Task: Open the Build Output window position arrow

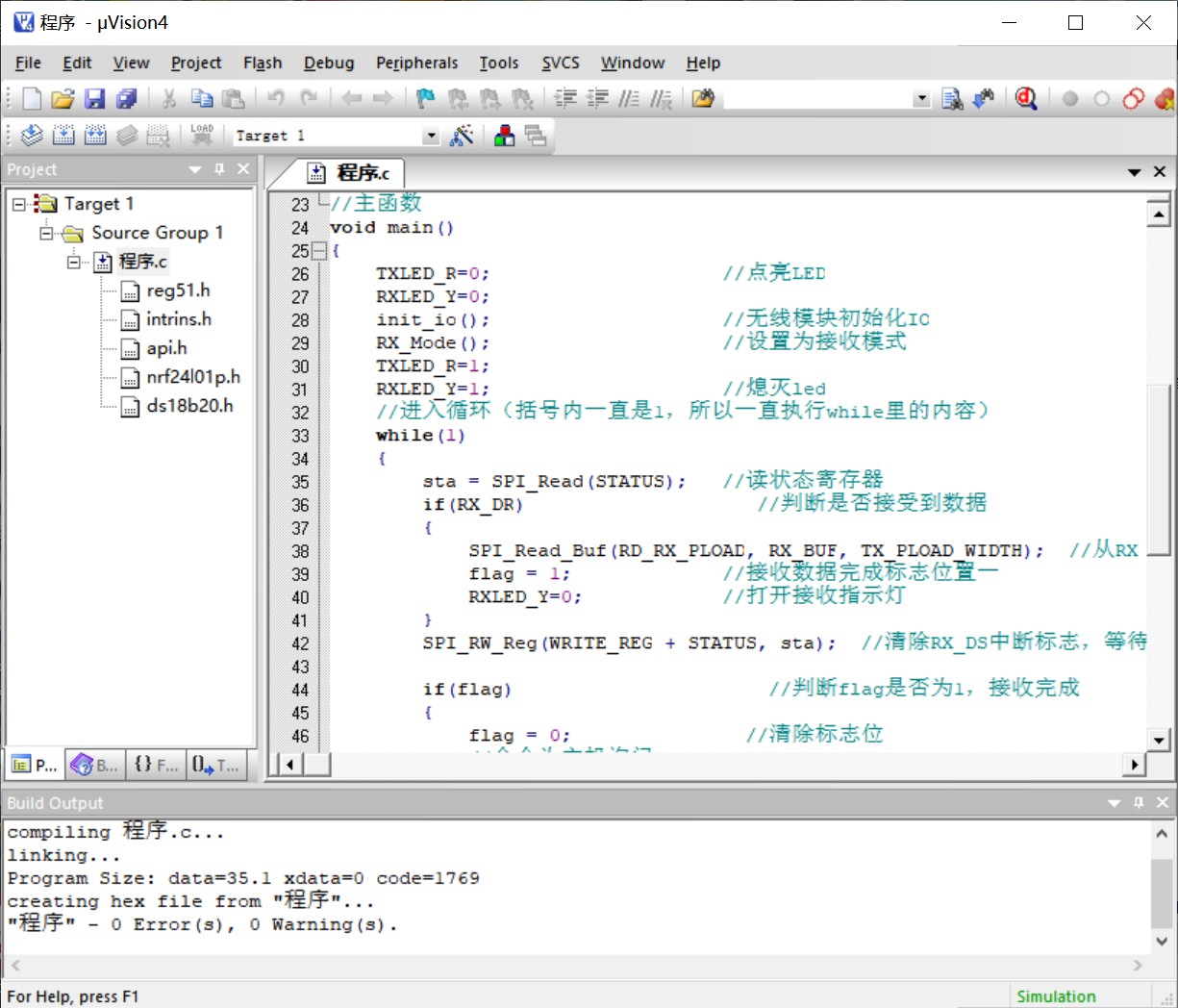Action: tap(1115, 802)
